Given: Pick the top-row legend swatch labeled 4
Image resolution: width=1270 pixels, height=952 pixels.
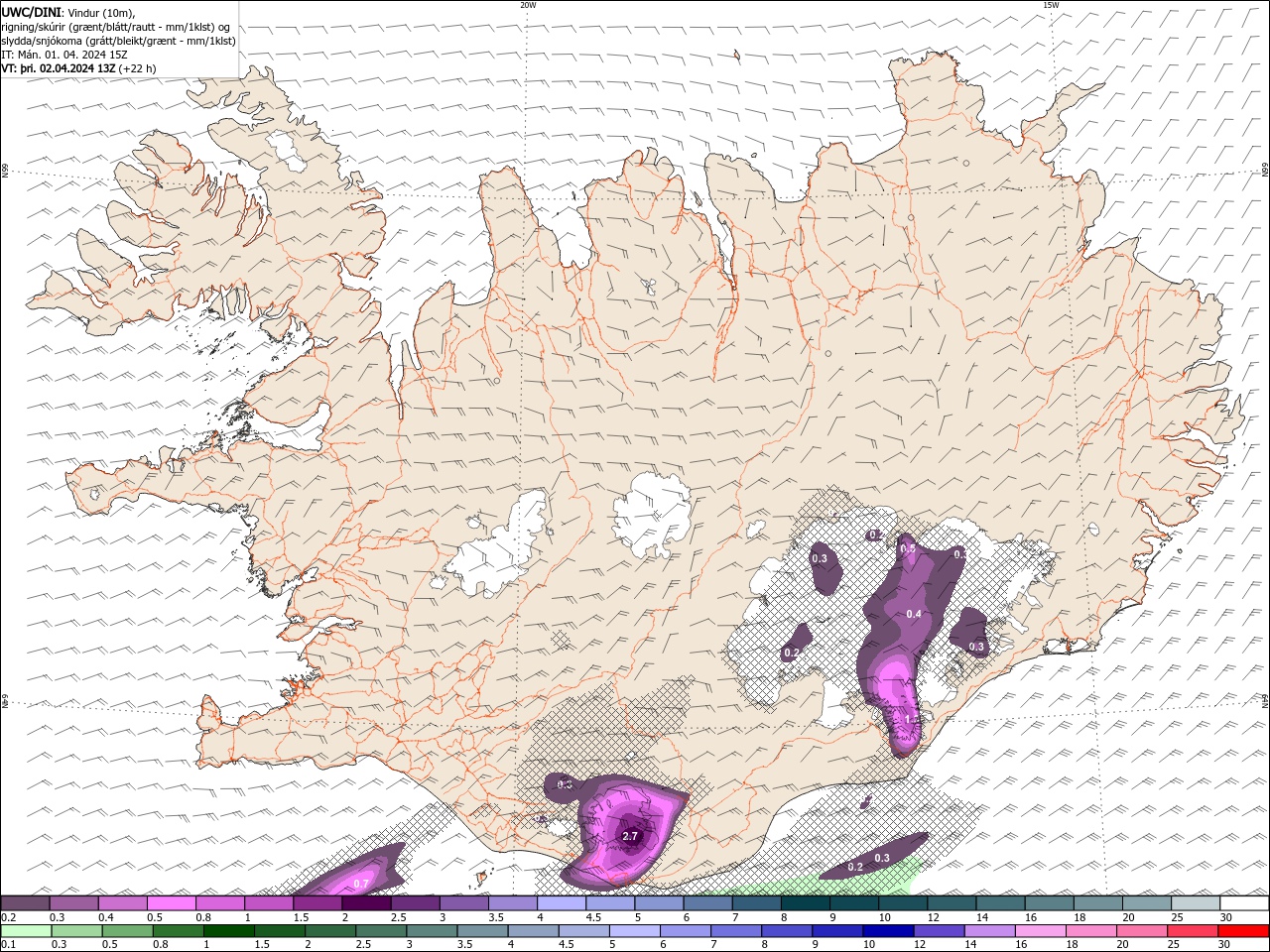Looking at the screenshot, I should tap(562, 903).
